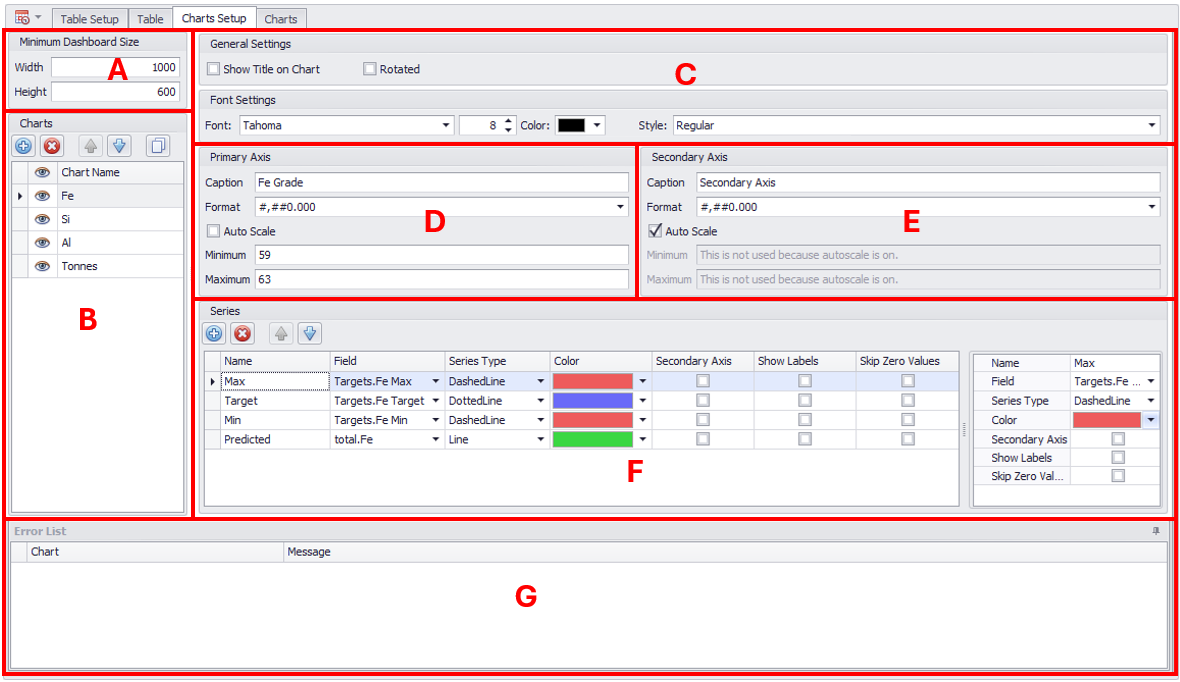
Task: Check the Rotated checkbox
Action: coord(370,69)
